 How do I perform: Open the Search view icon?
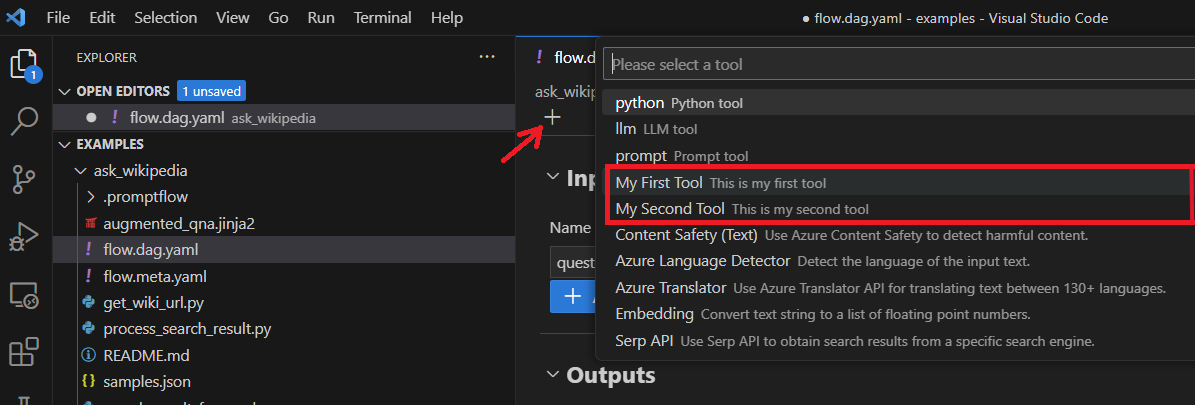click(24, 123)
